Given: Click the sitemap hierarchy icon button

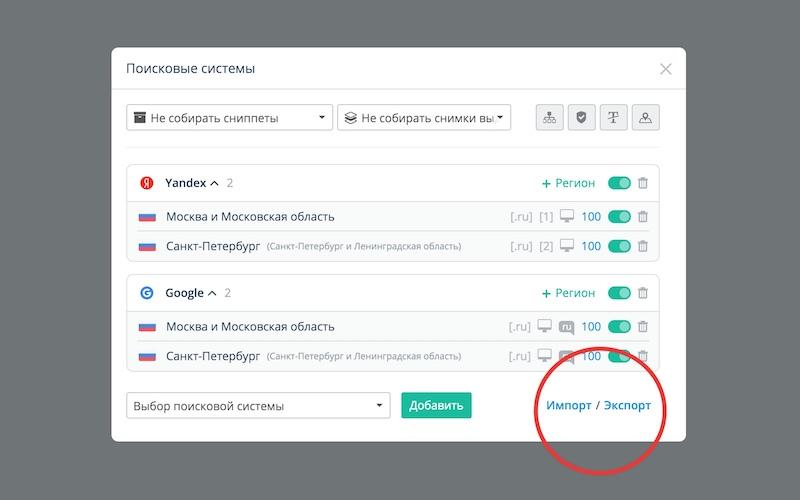Looking at the screenshot, I should (549, 117).
